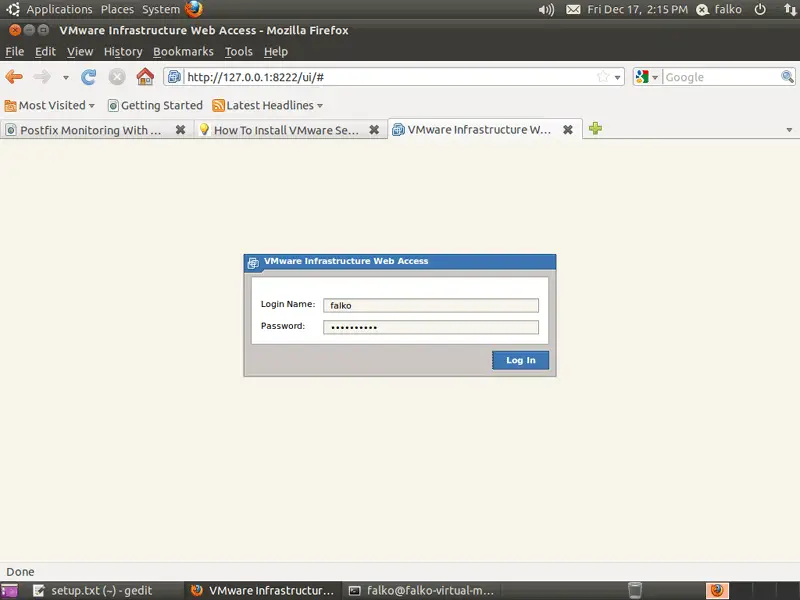Expand the Latest Headlines feed menu
The height and width of the screenshot is (600, 800).
(268, 106)
